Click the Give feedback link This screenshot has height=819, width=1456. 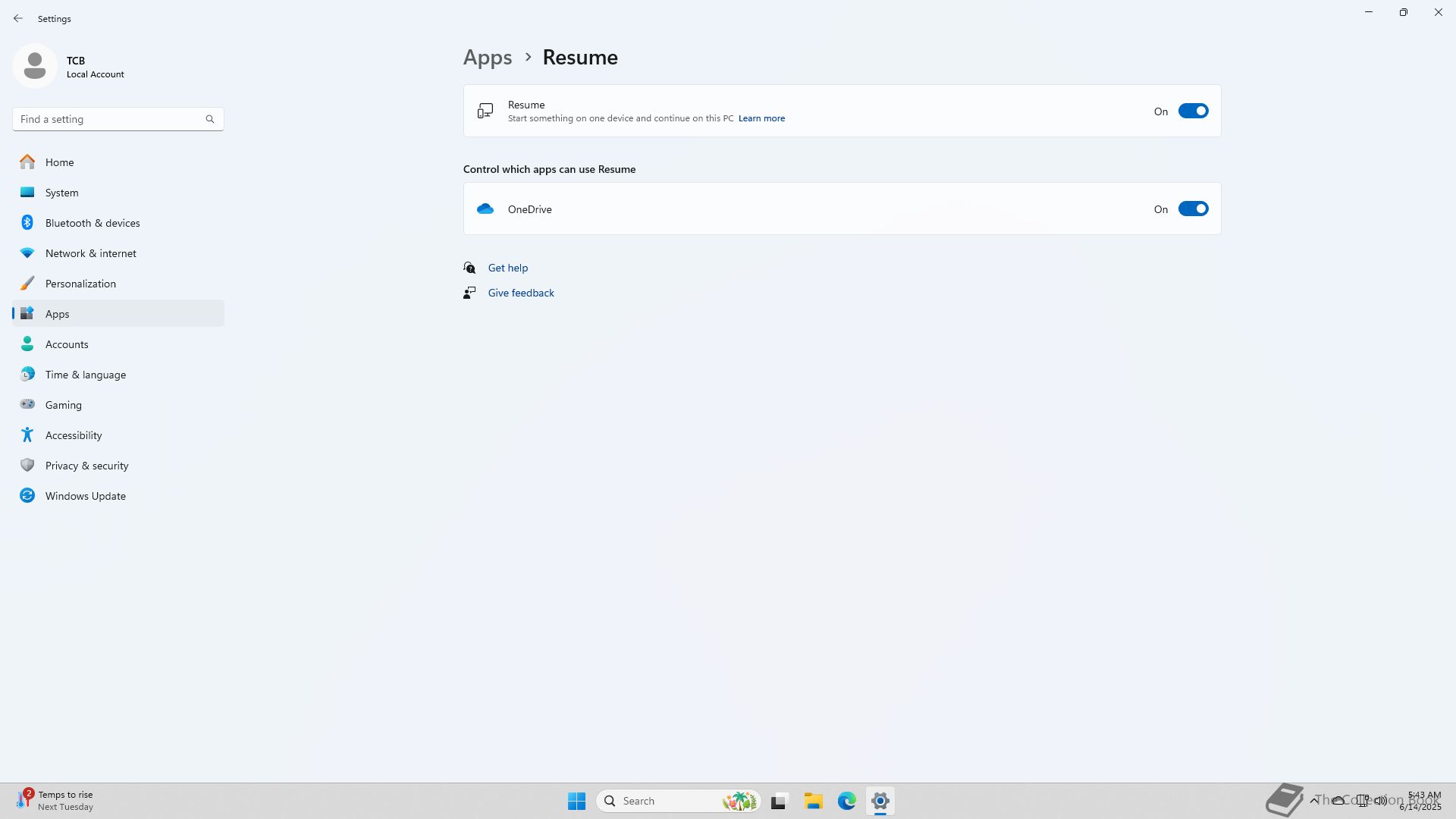(520, 293)
